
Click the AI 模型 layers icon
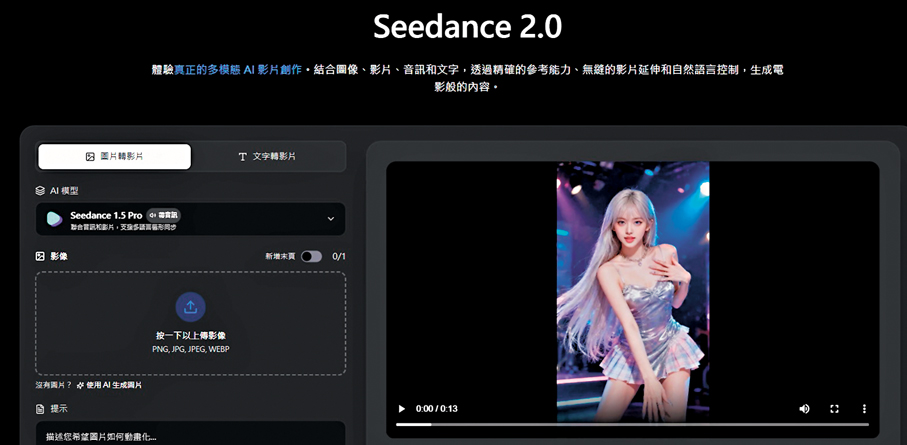(x=40, y=190)
